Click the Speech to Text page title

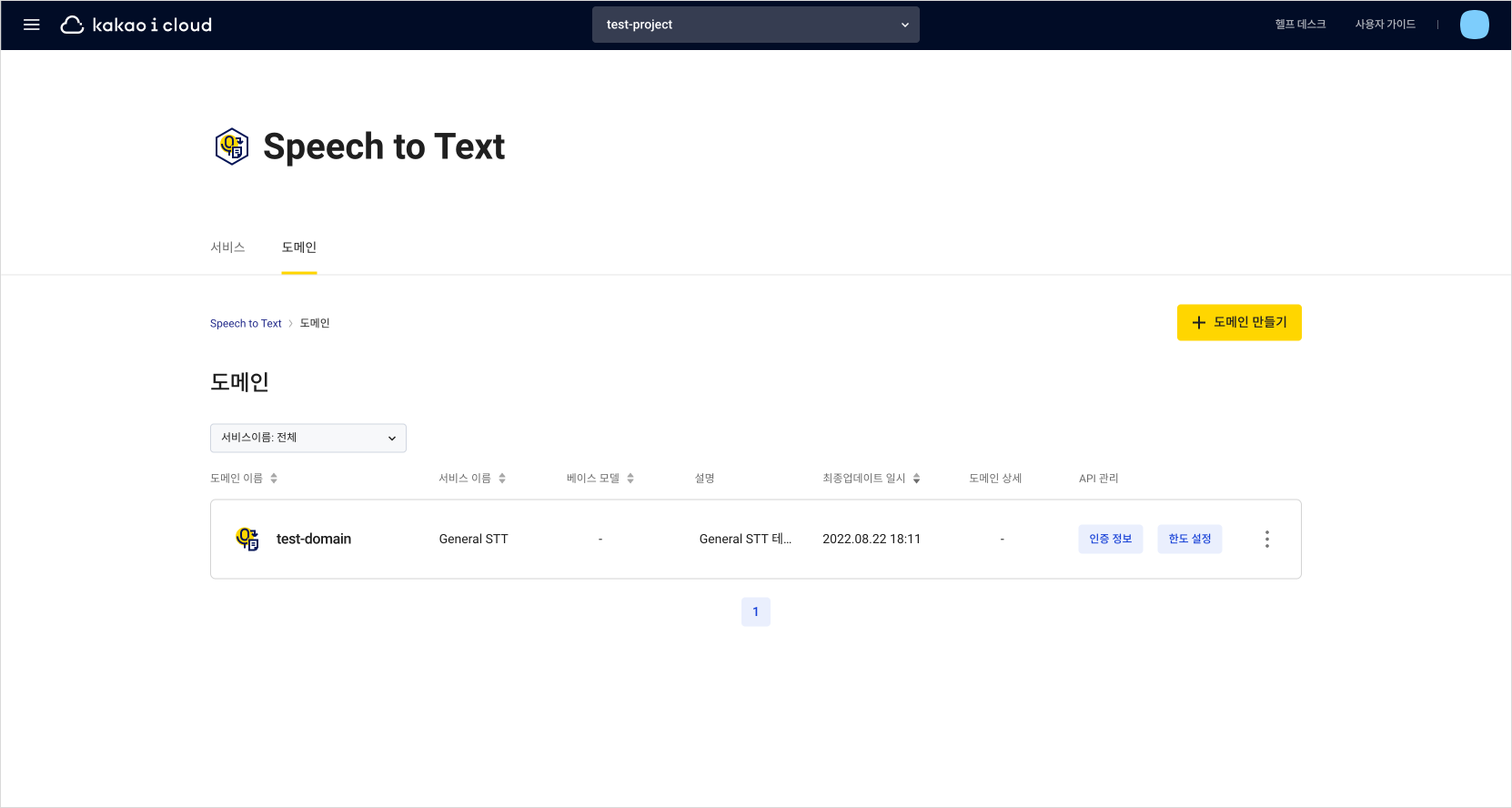384,146
